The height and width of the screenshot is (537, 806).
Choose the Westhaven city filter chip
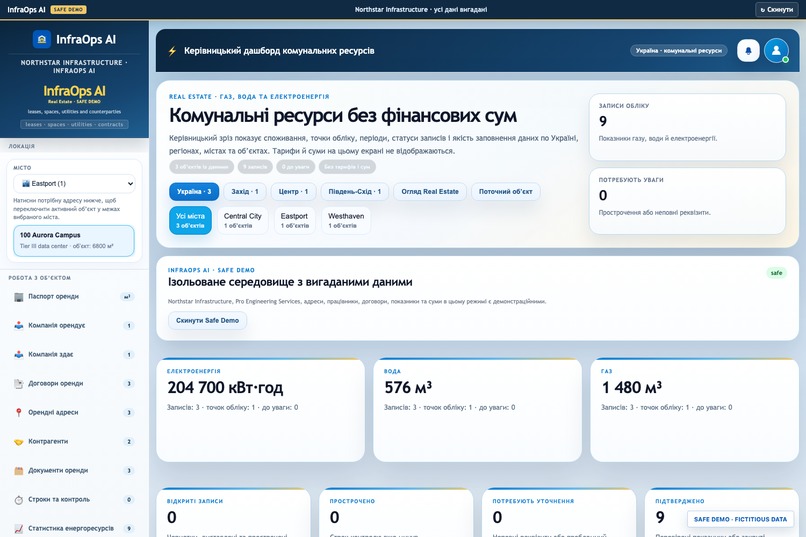point(346,220)
